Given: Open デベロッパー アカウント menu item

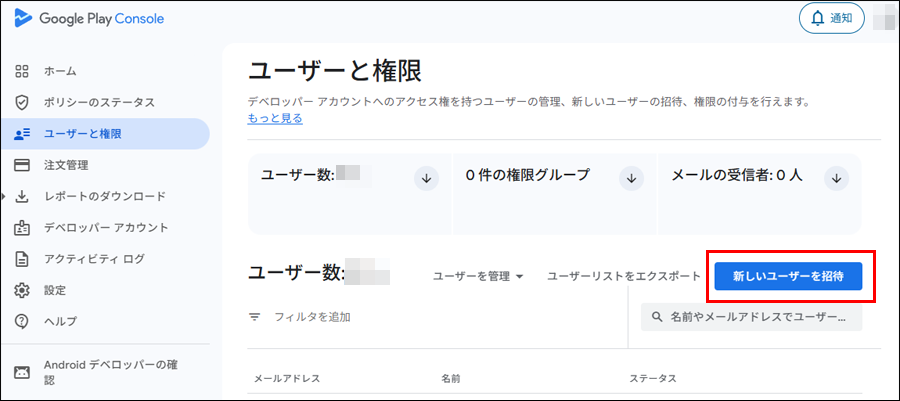Looking at the screenshot, I should [x=106, y=228].
